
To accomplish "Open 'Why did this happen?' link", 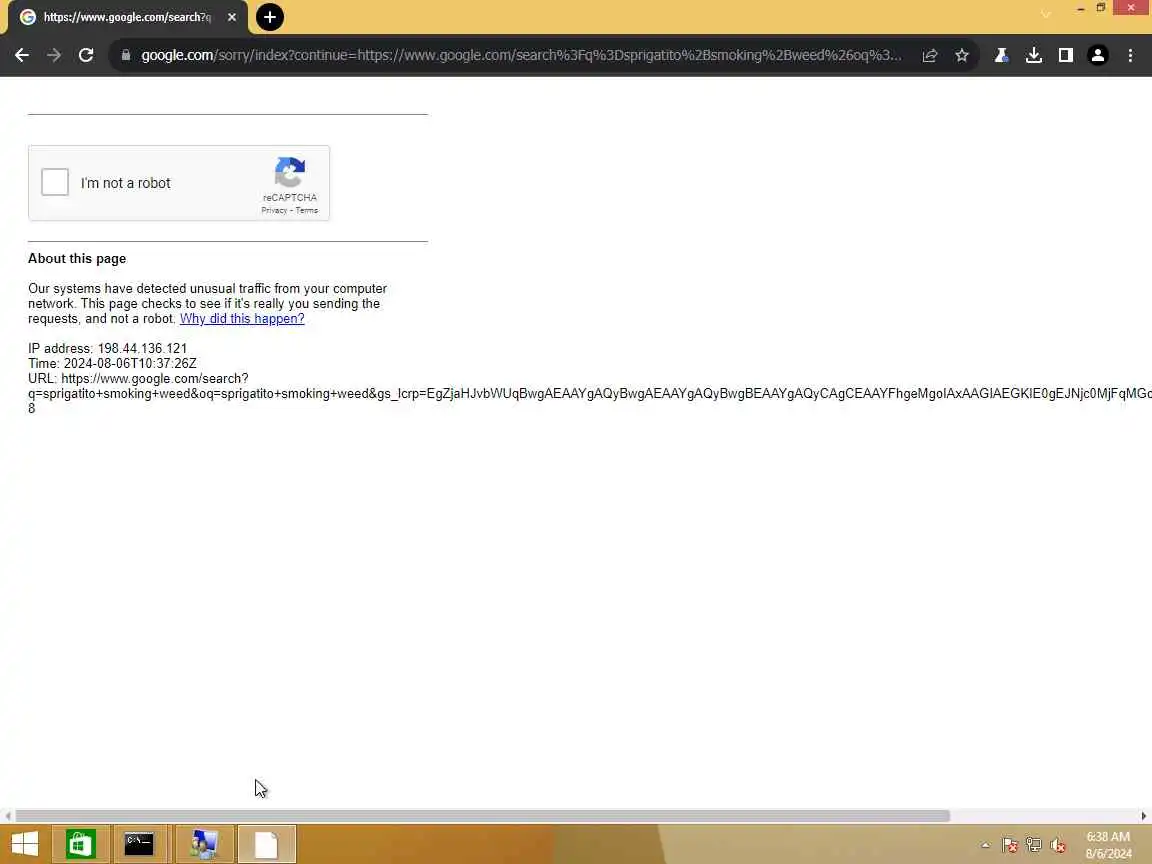I will 242,318.
